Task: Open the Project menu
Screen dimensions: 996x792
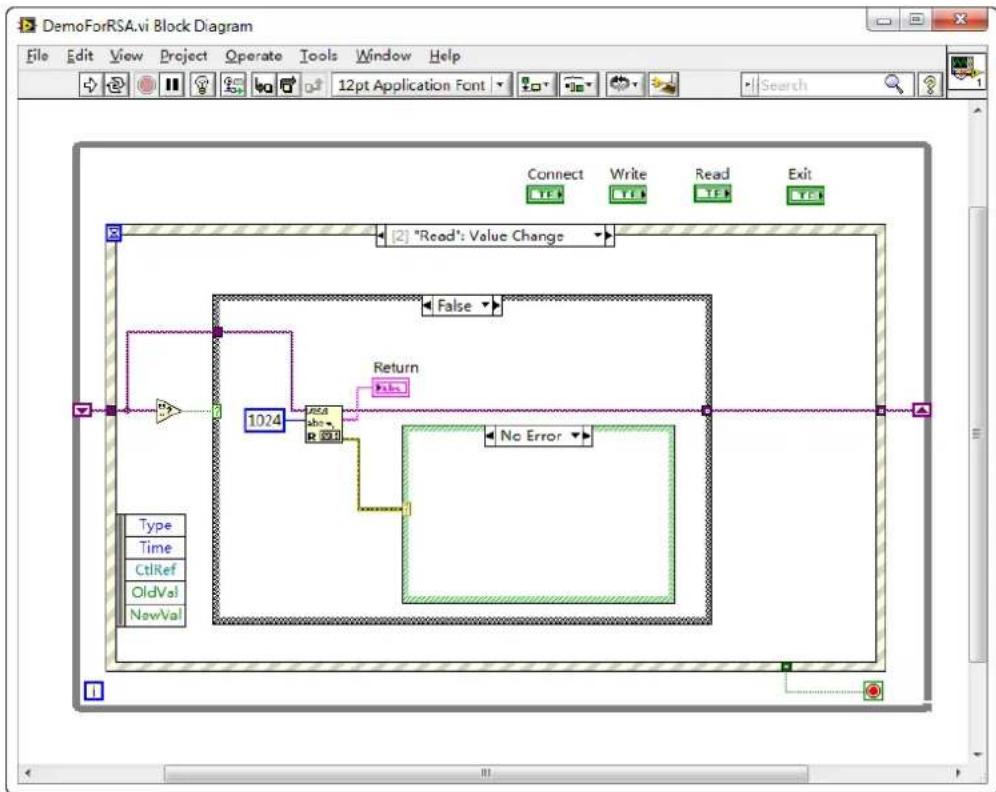Action: (x=184, y=56)
